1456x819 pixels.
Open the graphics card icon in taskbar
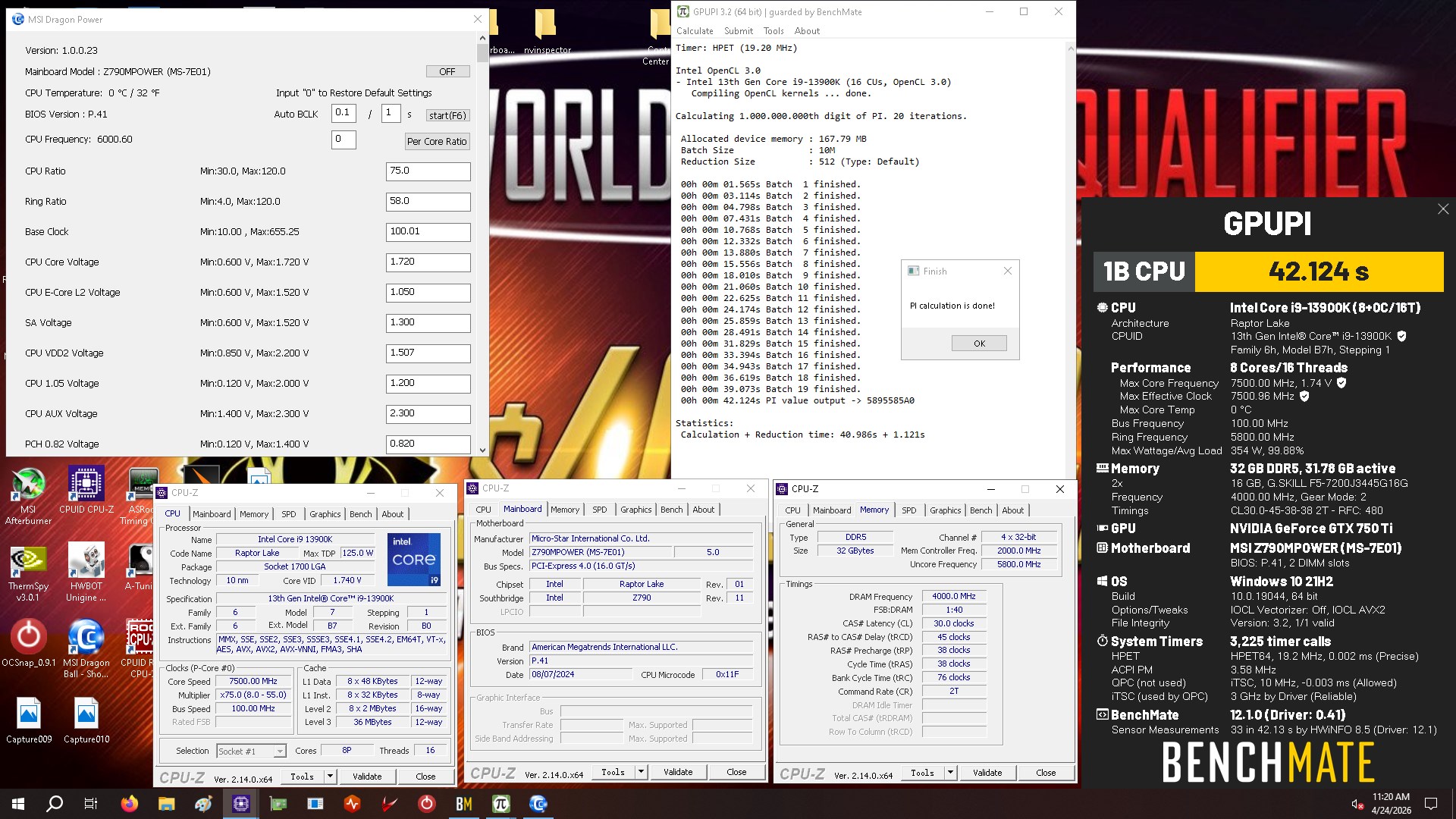click(278, 804)
